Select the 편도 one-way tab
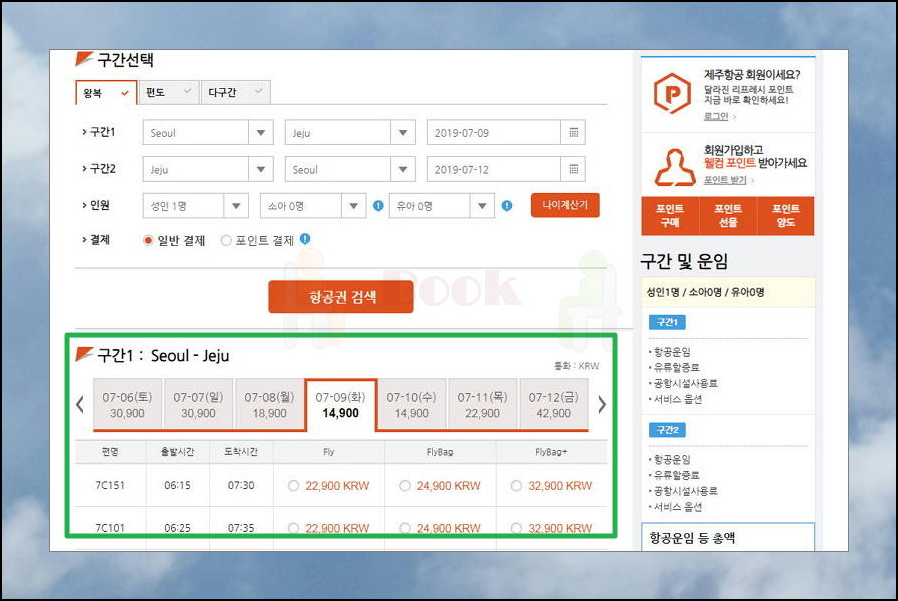This screenshot has height=601, width=898. pos(168,92)
